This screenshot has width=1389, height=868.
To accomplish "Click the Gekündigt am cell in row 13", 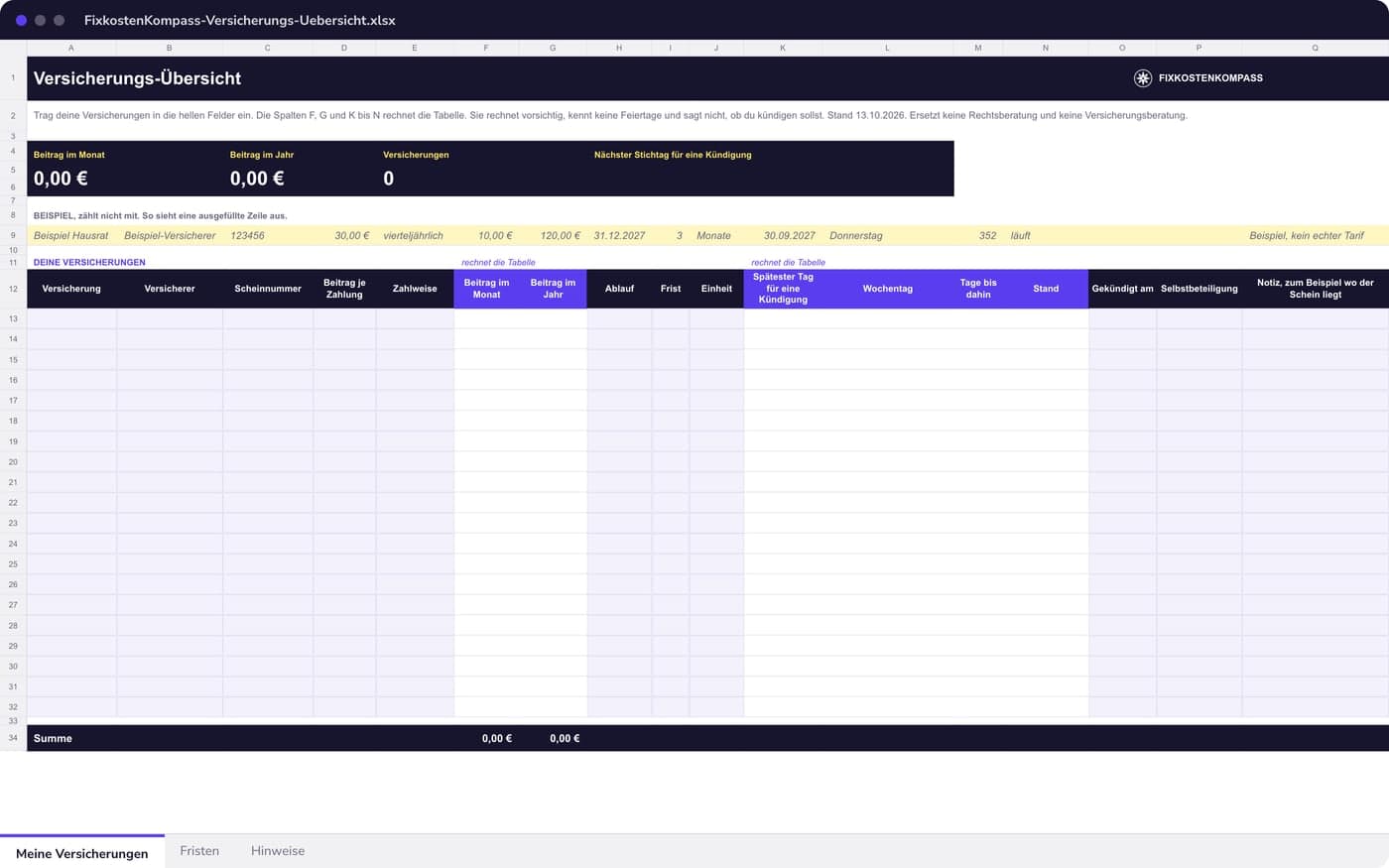I will point(1122,318).
